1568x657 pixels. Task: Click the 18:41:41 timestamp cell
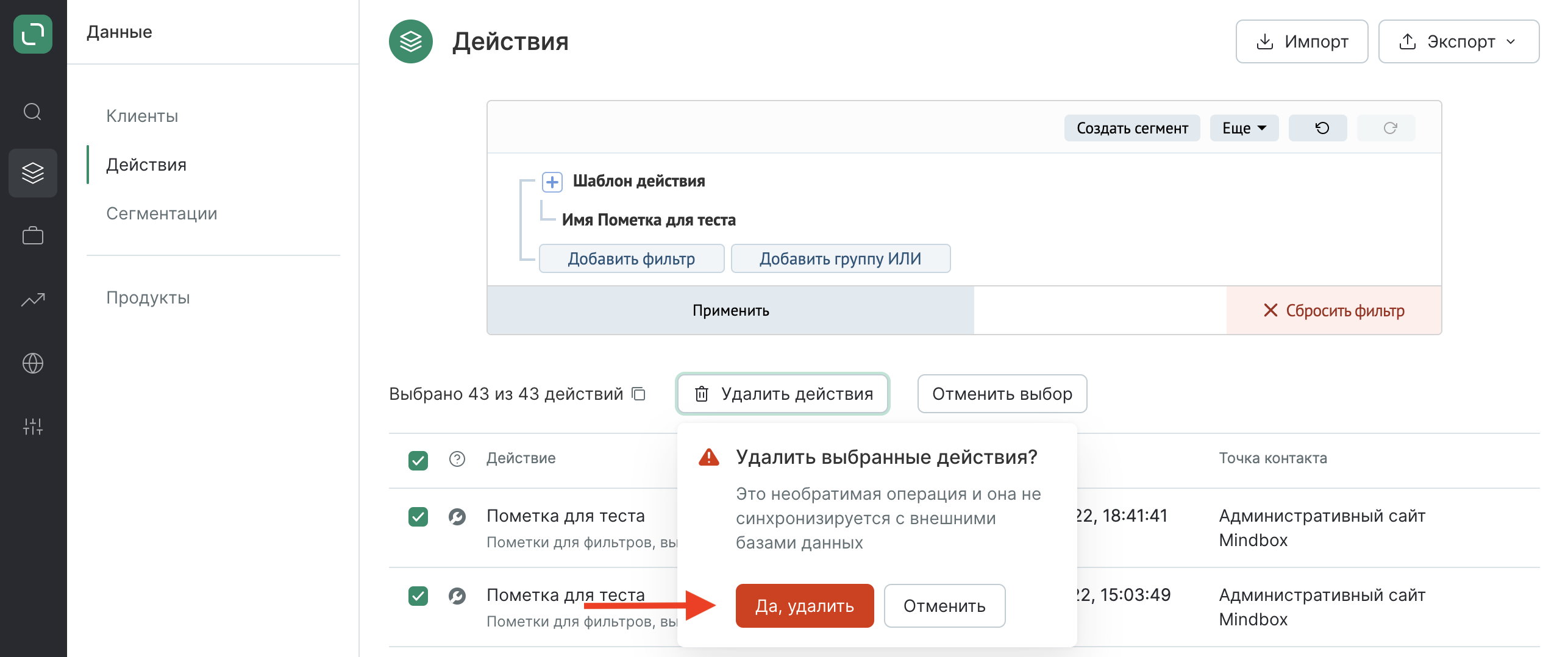click(1122, 516)
